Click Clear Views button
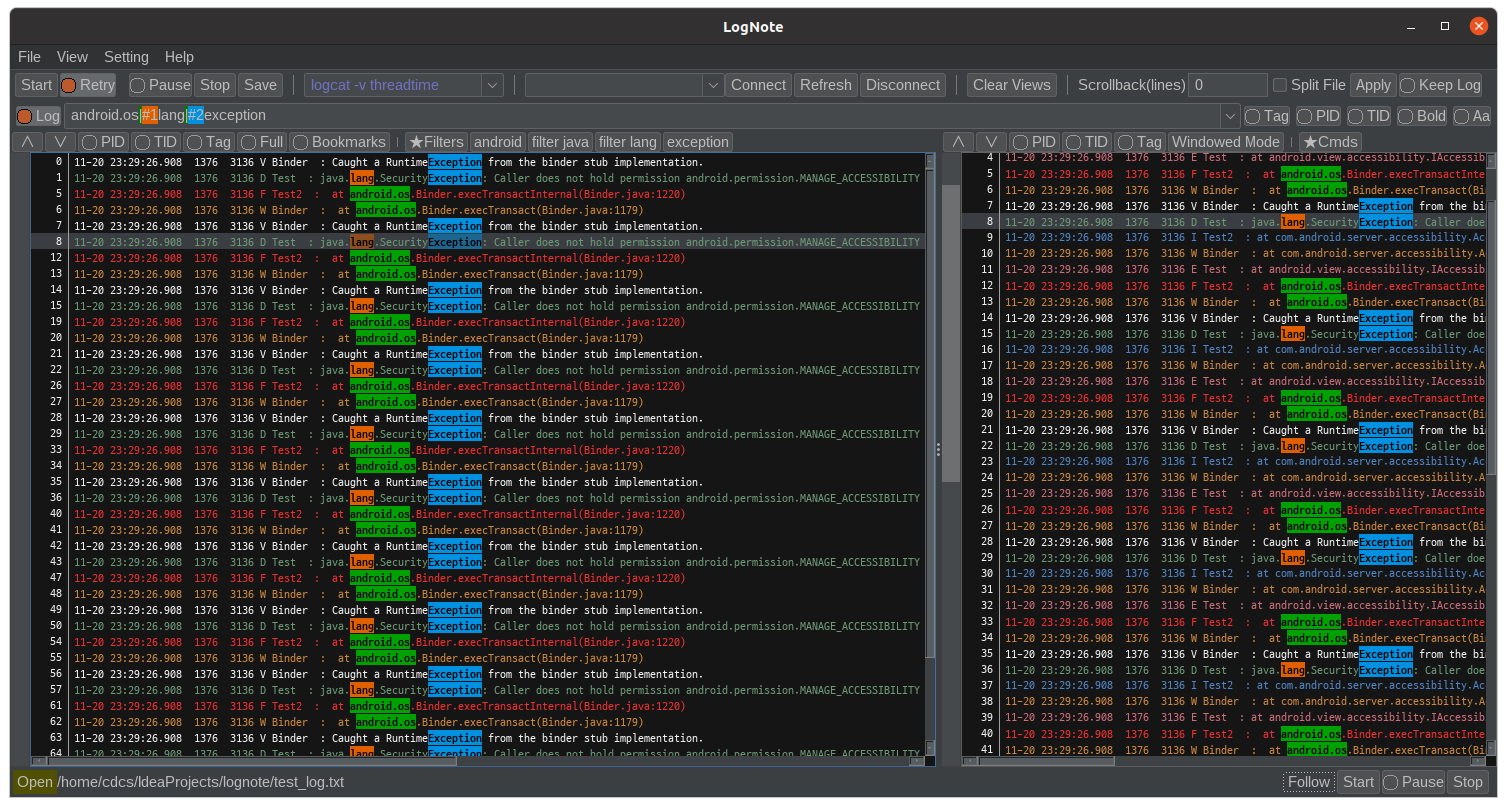Screen dimensions: 1507x807 (x=1012, y=85)
